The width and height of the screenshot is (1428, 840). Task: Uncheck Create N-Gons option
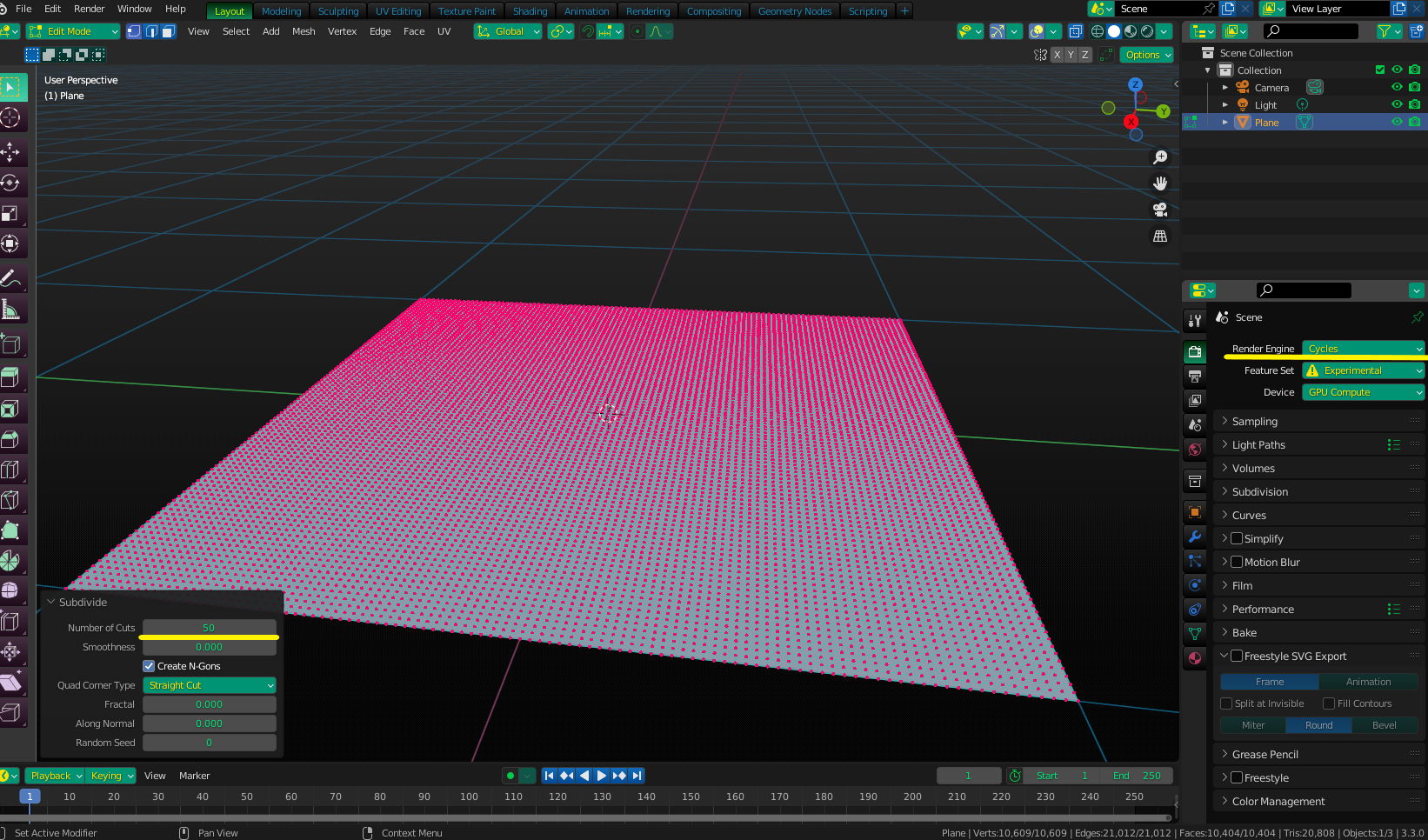(x=149, y=666)
